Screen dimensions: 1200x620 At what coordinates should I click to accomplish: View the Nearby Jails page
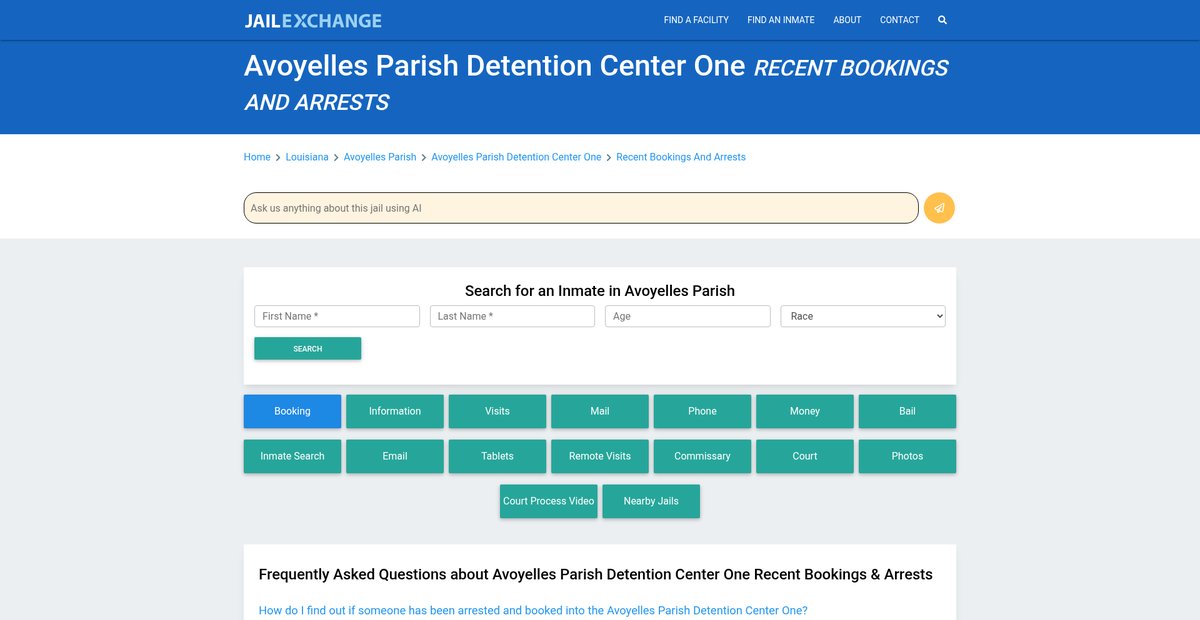(x=651, y=501)
